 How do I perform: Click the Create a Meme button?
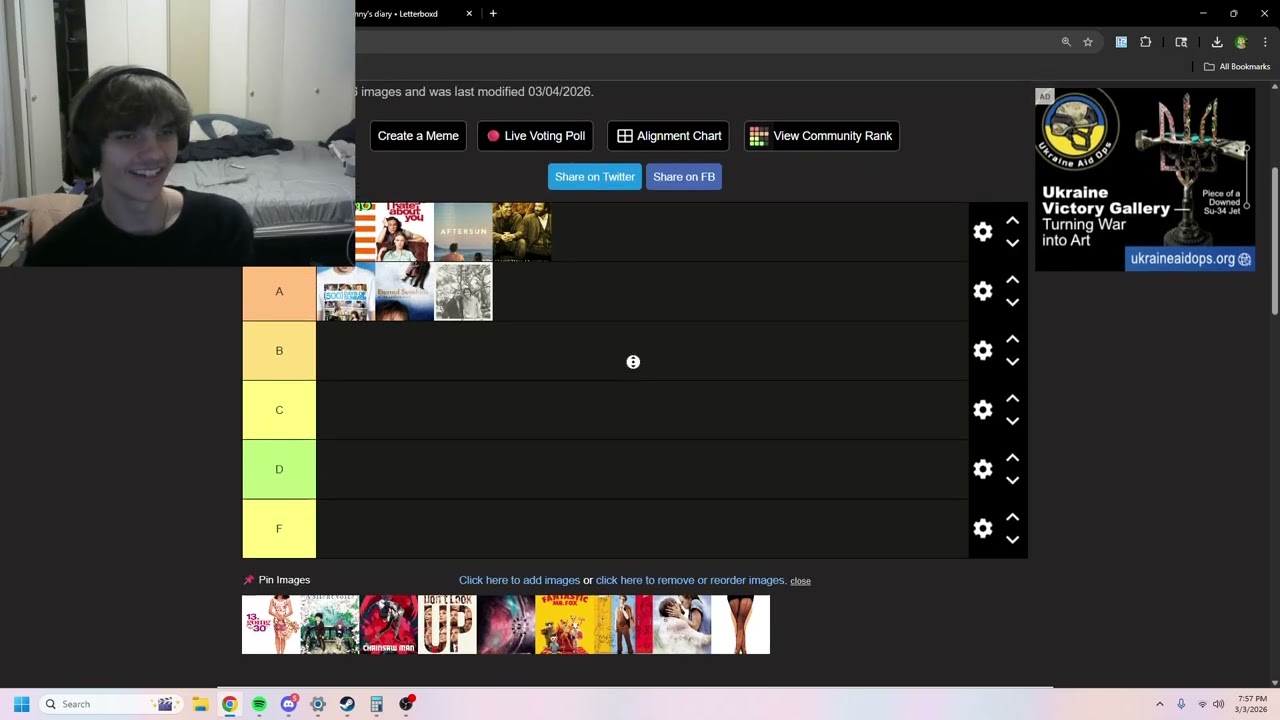point(418,136)
